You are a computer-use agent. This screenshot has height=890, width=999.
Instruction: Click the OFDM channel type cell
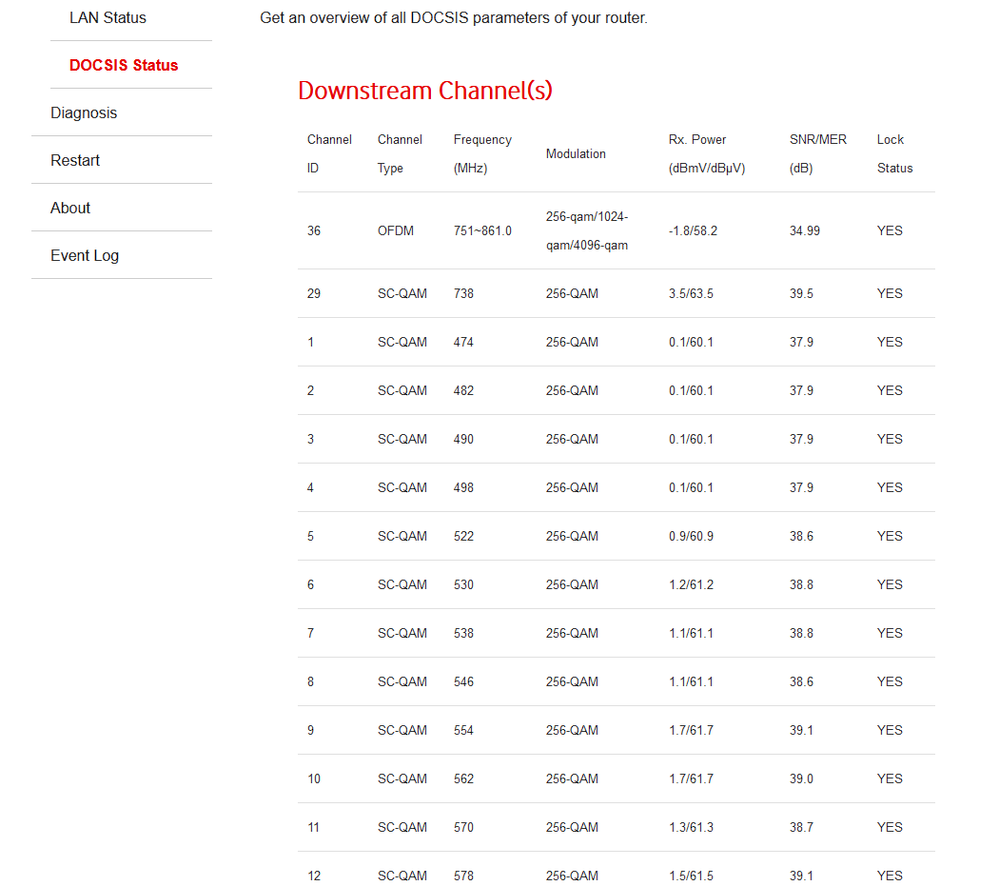tap(396, 231)
